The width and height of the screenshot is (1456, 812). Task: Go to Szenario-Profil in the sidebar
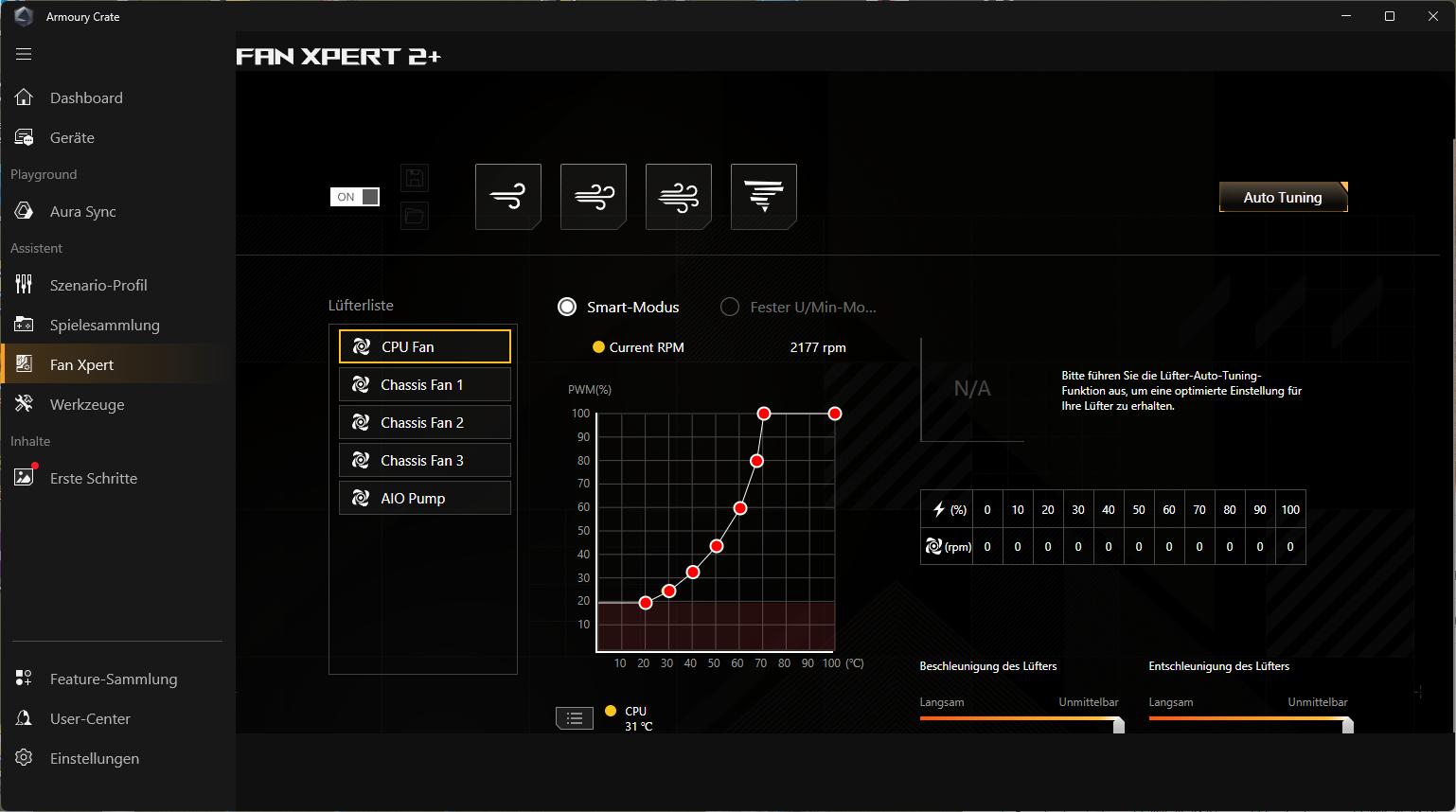coord(98,285)
